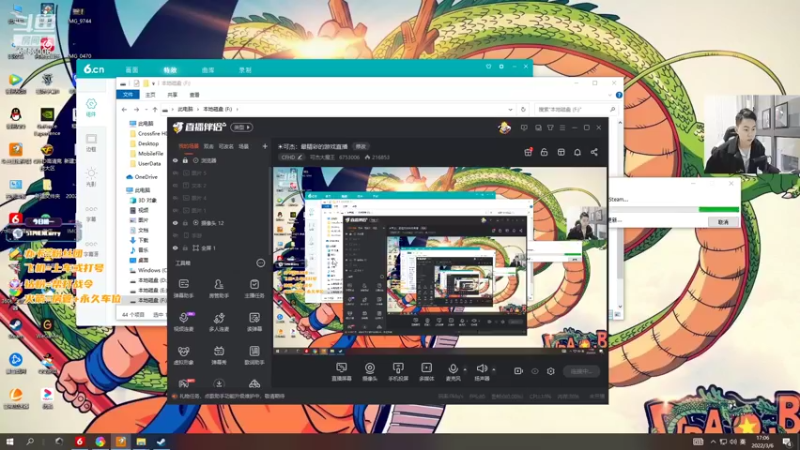Mute the 扬声器 speaker

click(x=482, y=371)
